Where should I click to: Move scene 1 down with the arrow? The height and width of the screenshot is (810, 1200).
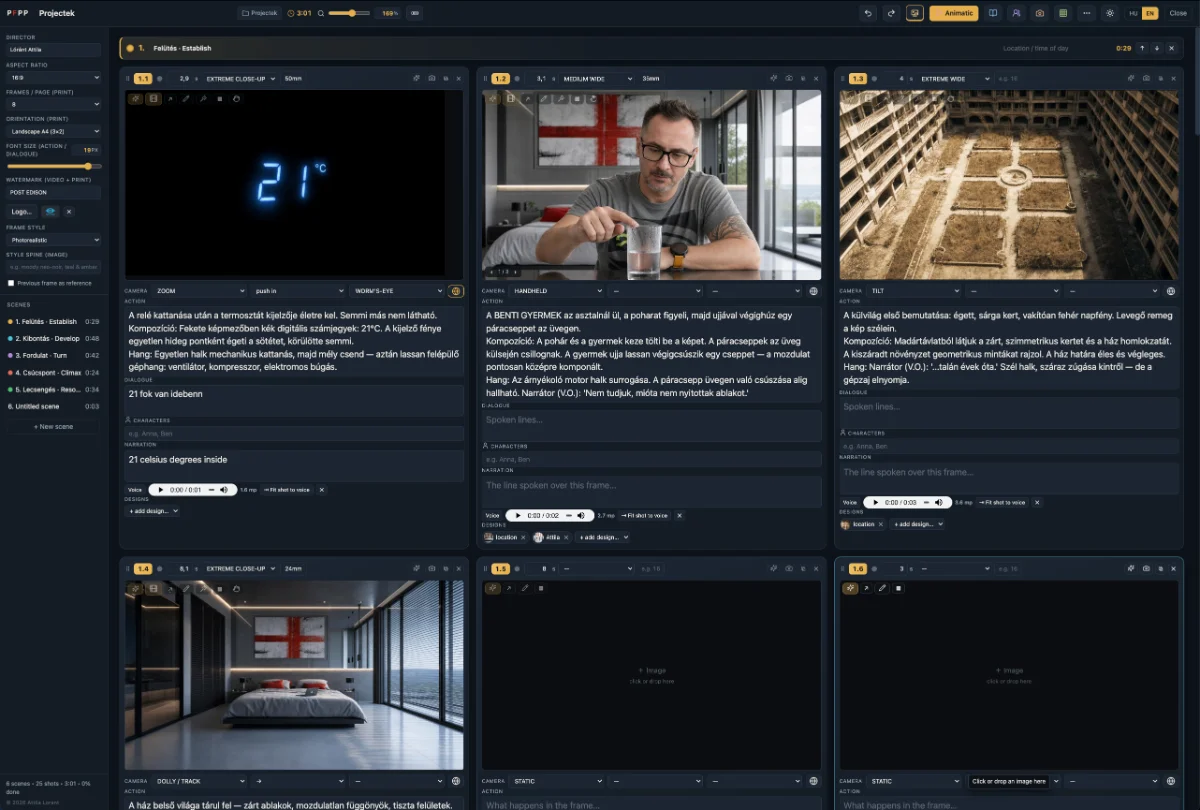coord(1157,48)
